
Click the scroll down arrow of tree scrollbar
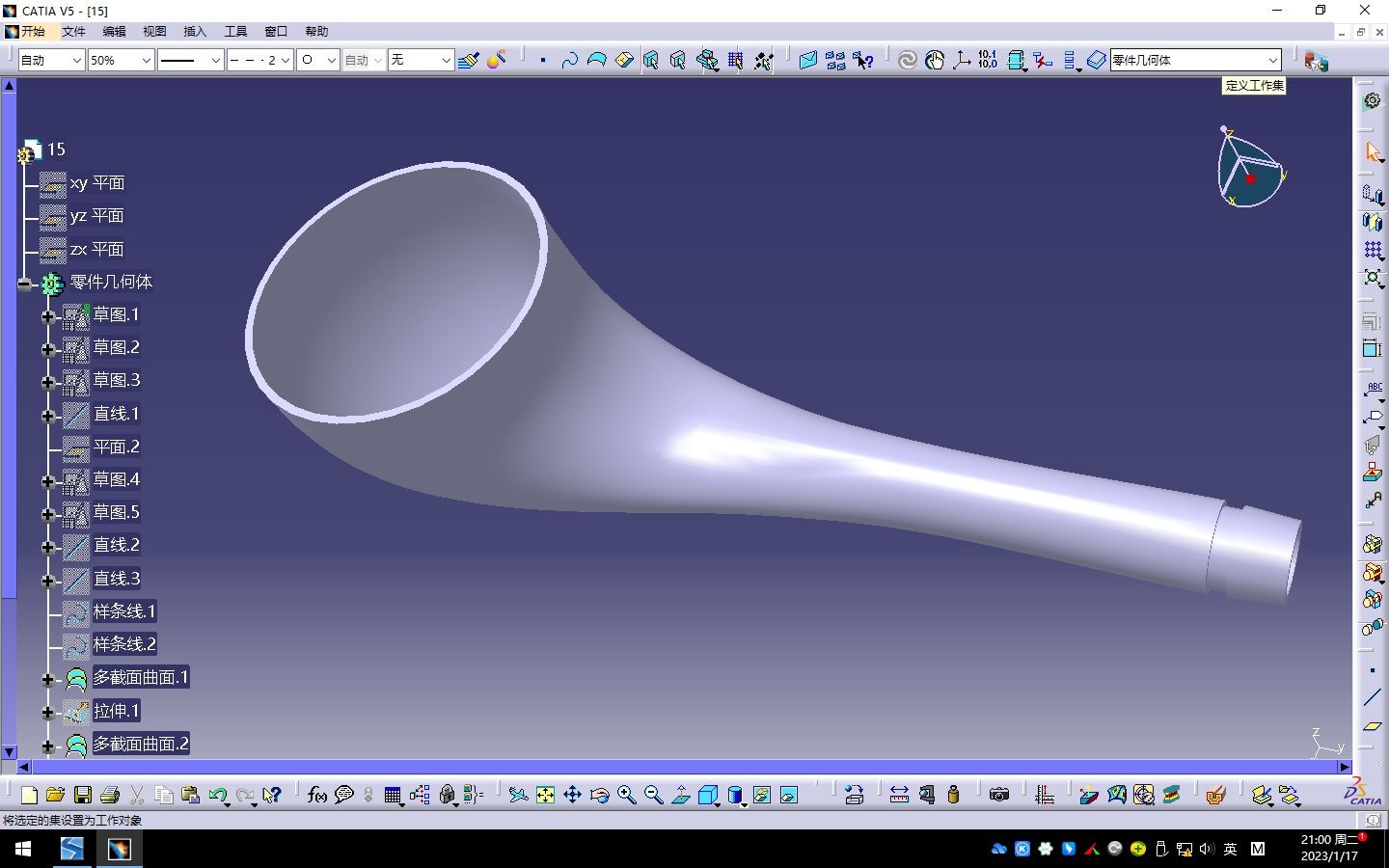[x=9, y=752]
